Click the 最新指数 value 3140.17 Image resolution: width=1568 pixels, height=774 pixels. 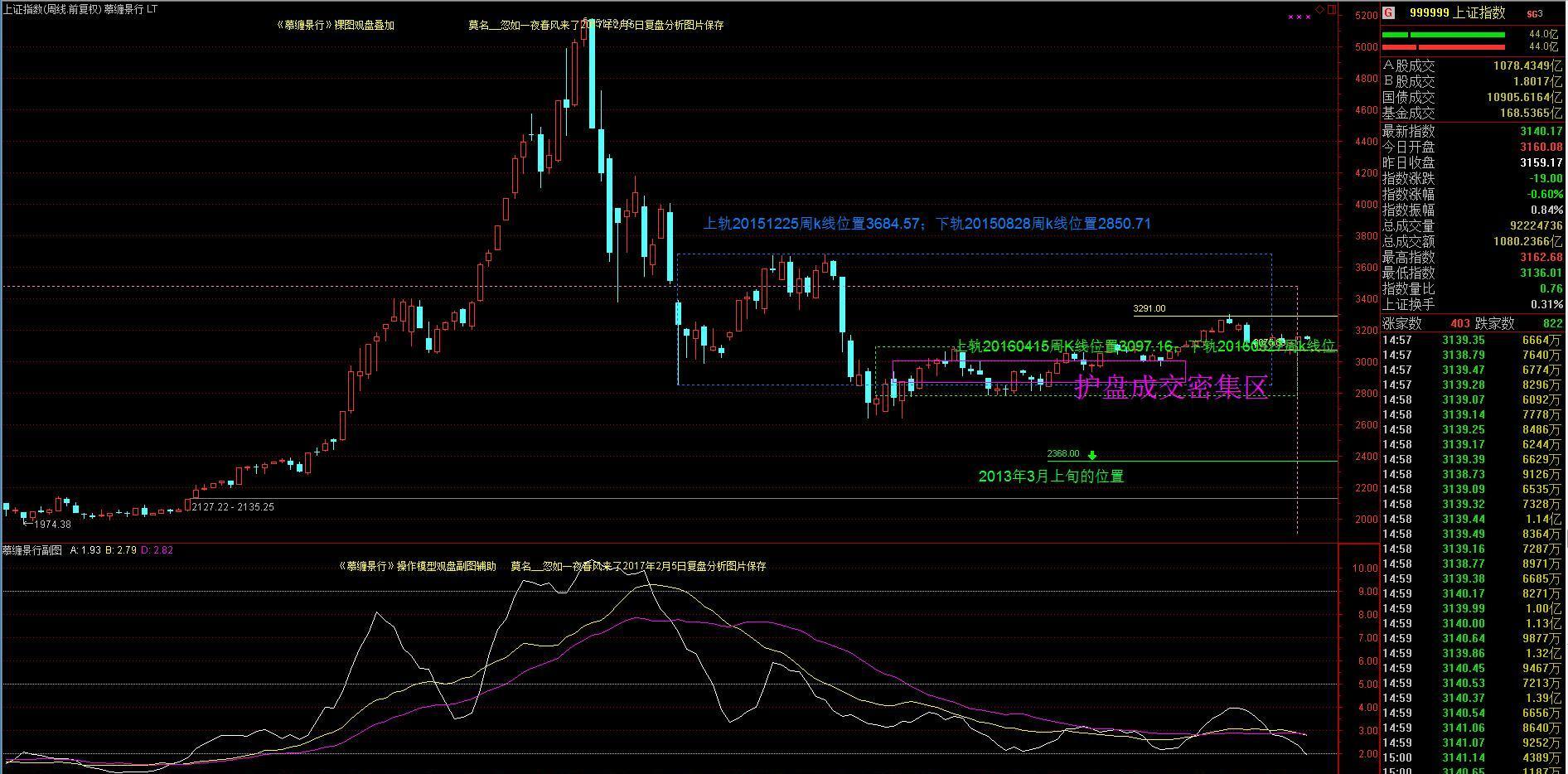point(1541,131)
